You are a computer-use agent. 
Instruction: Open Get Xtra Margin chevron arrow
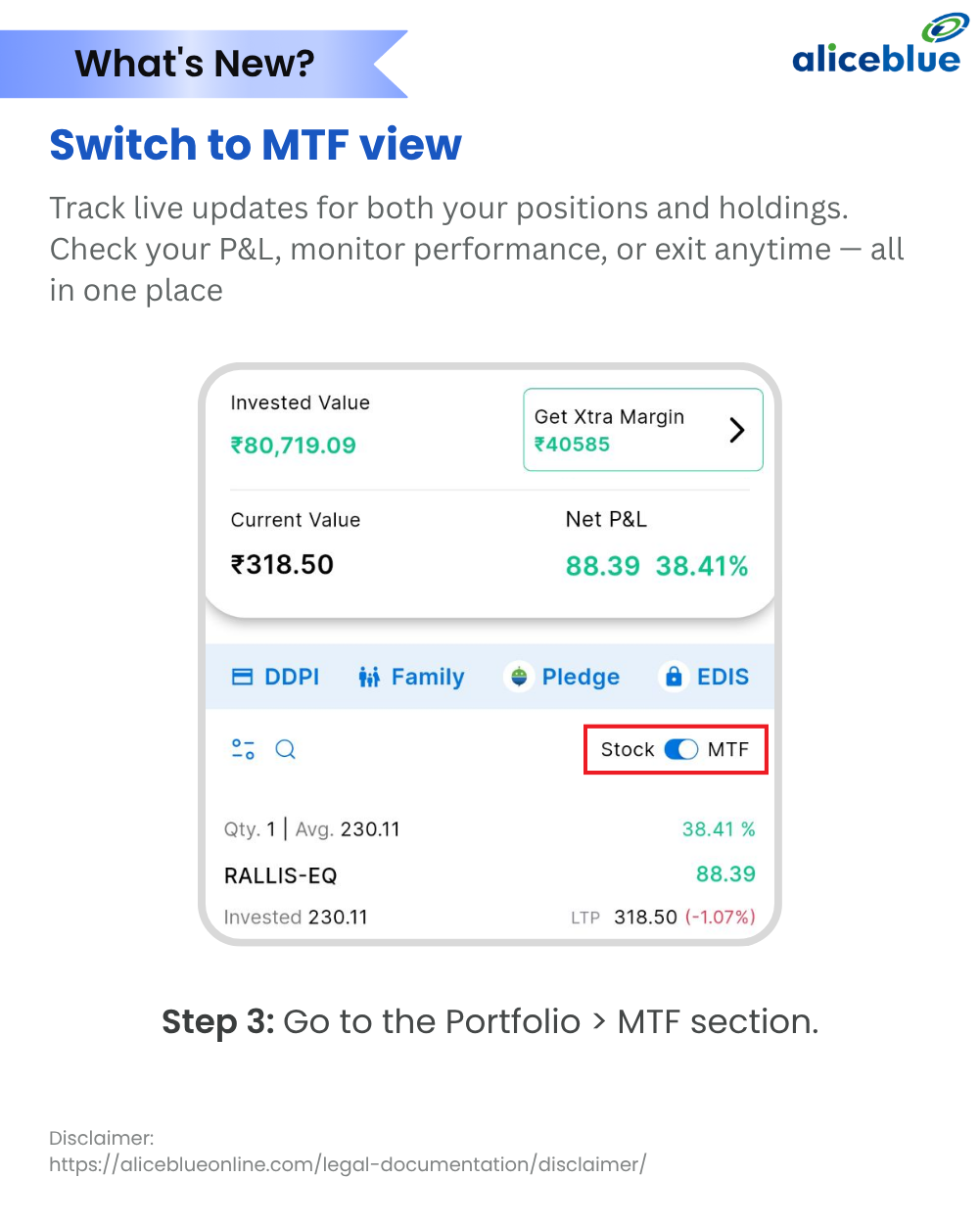coord(737,430)
